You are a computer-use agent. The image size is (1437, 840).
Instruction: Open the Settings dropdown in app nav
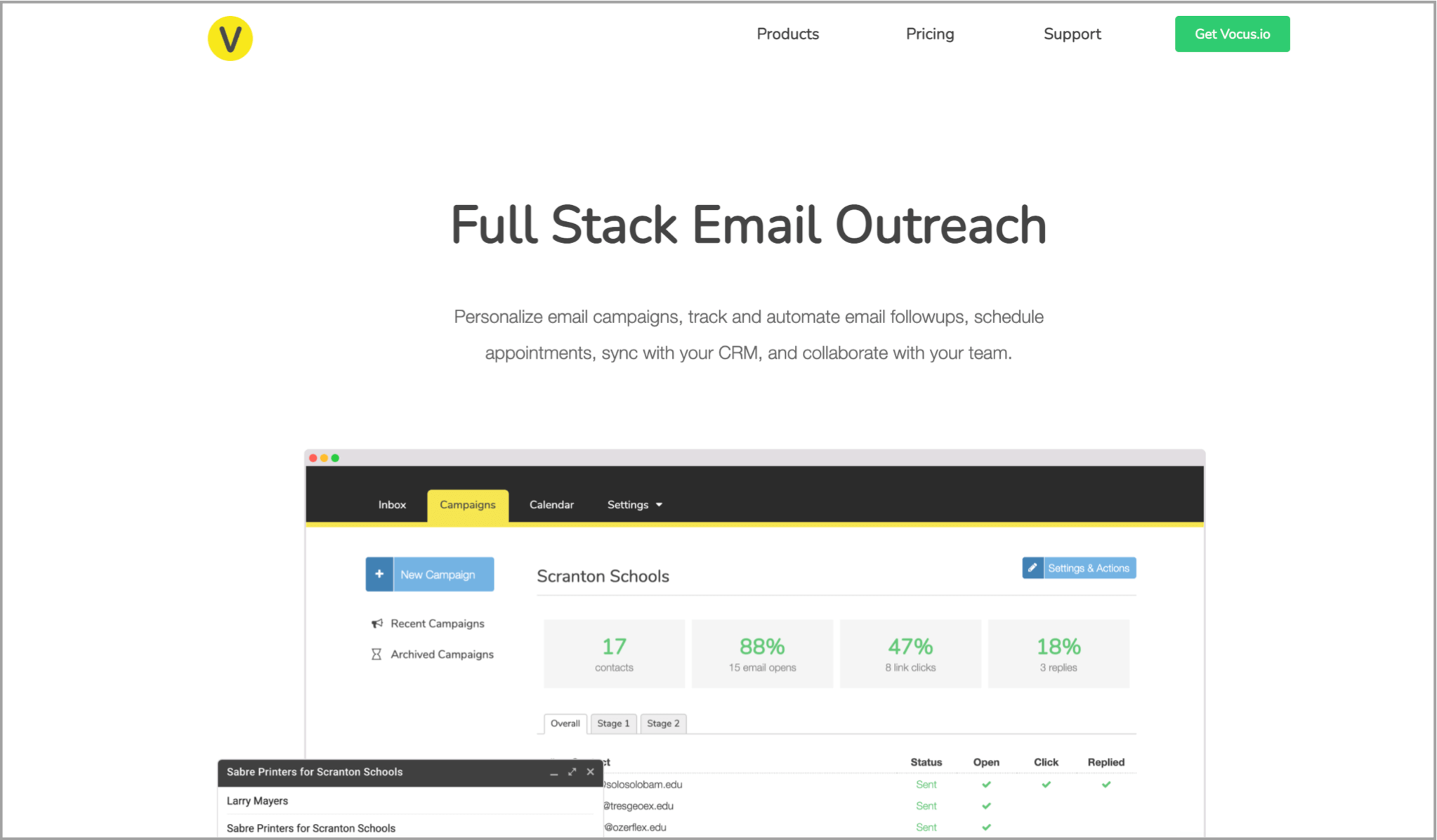[628, 505]
